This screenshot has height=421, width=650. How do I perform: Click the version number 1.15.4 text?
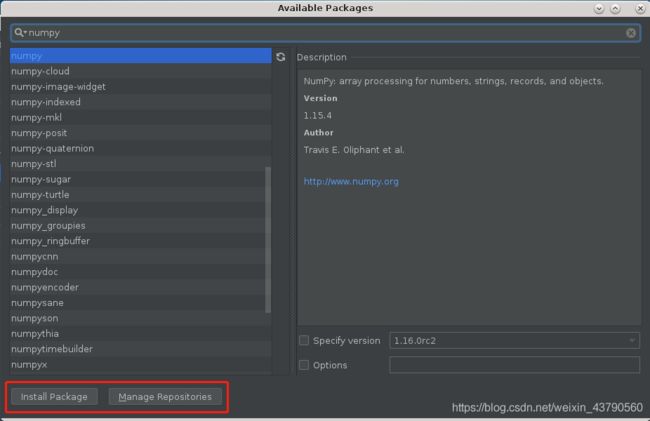318,116
